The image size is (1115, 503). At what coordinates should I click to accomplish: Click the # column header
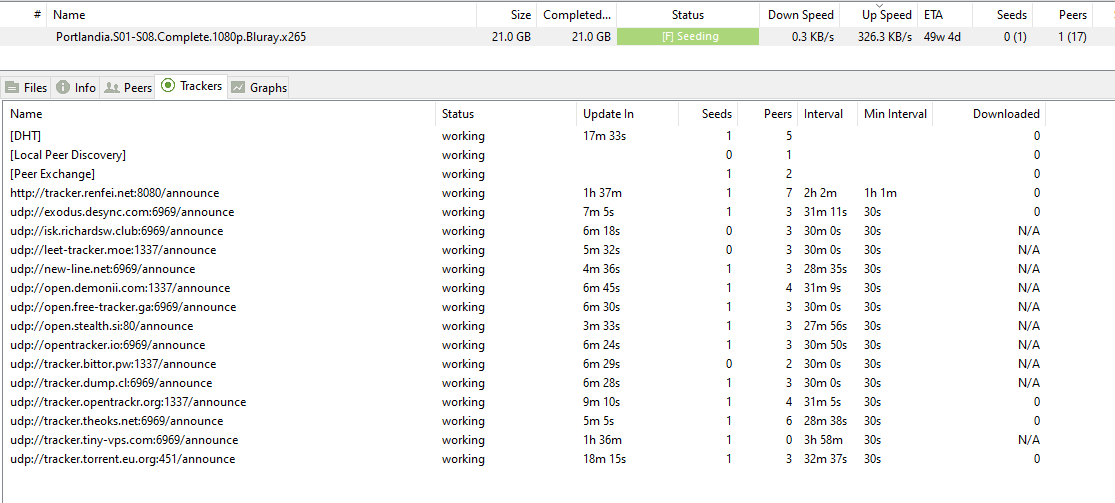[x=24, y=15]
